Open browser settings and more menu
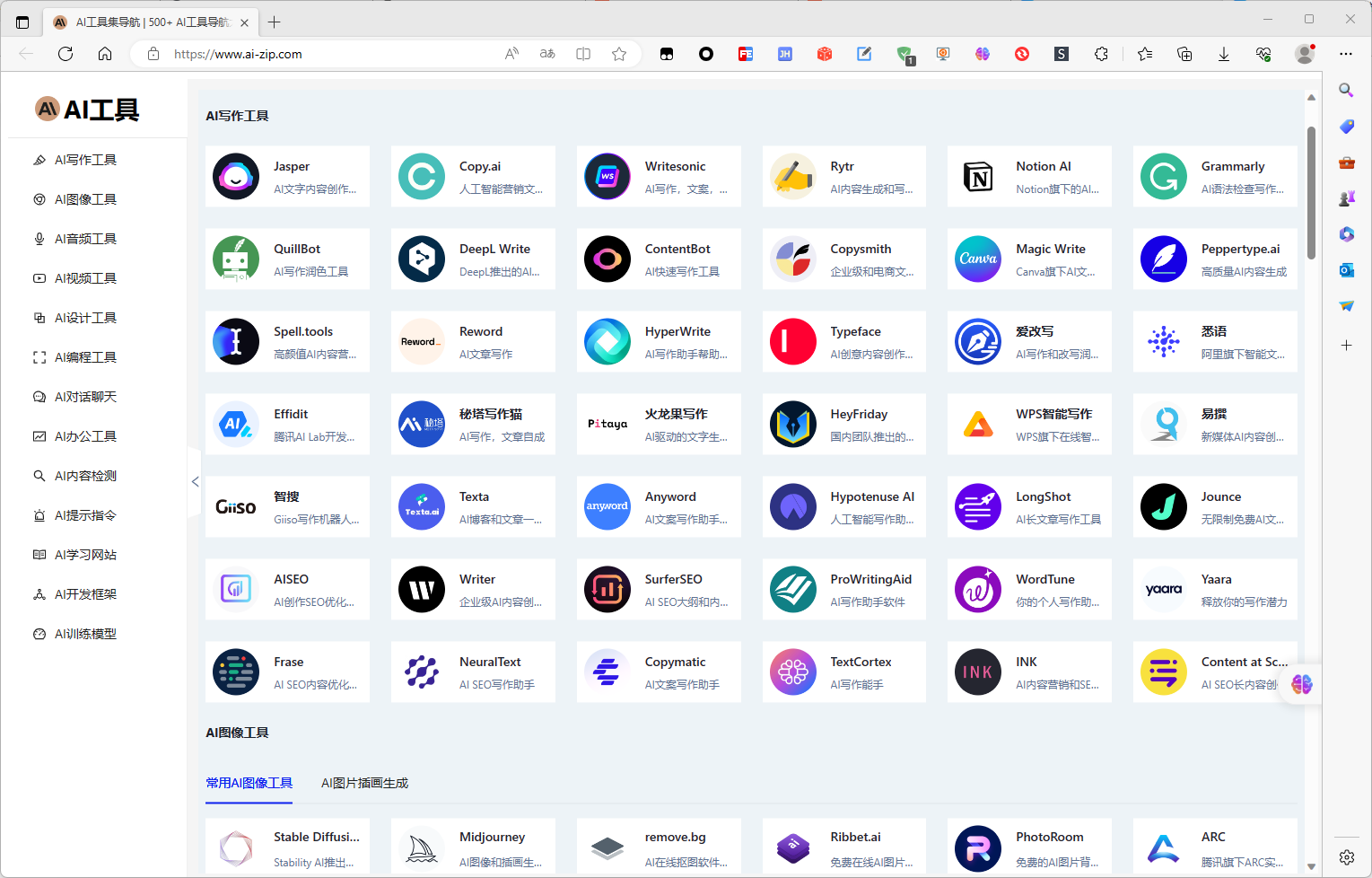Screen dimensions: 1372x878 click(1346, 54)
